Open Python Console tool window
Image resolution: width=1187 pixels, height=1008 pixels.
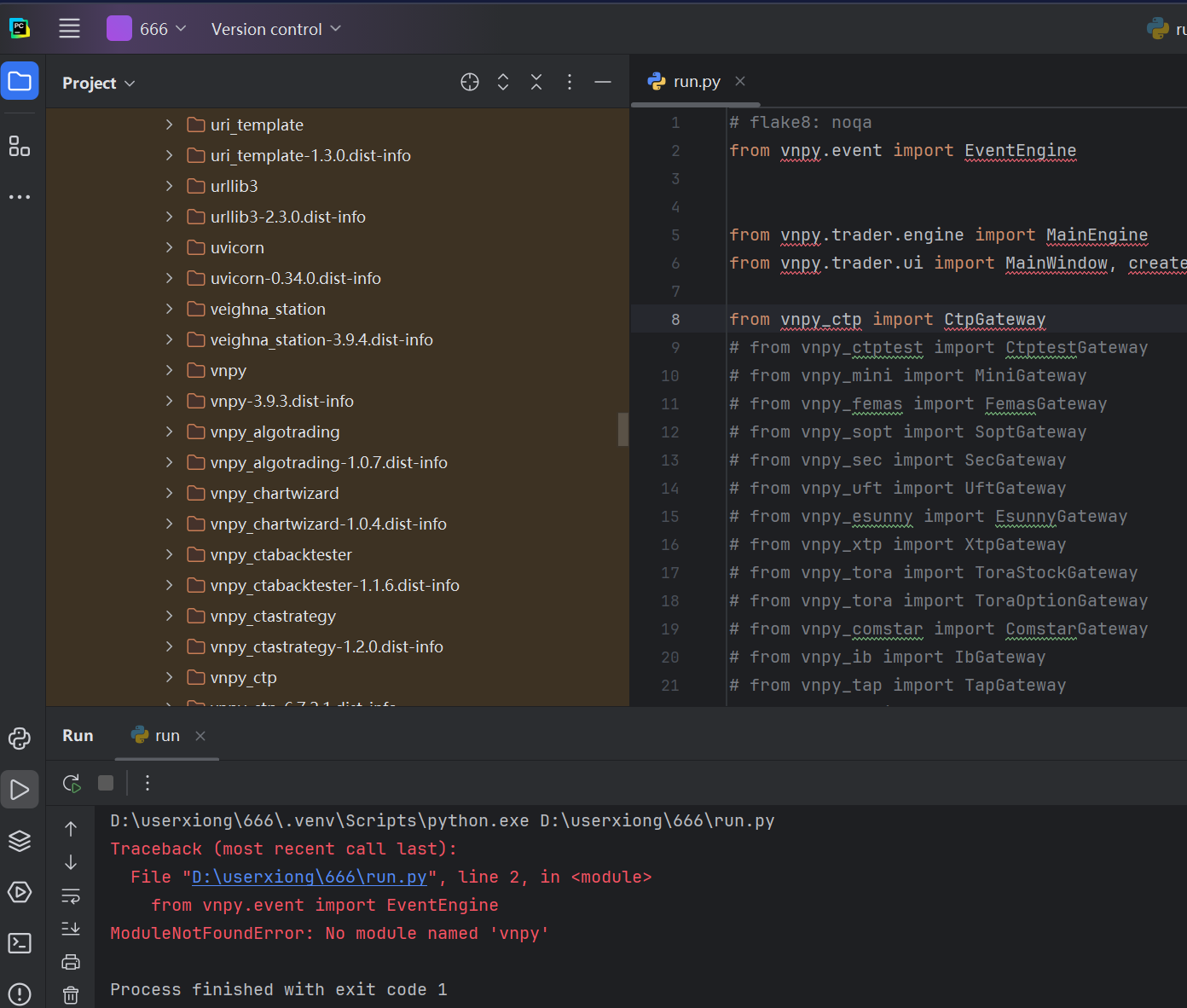(20, 739)
